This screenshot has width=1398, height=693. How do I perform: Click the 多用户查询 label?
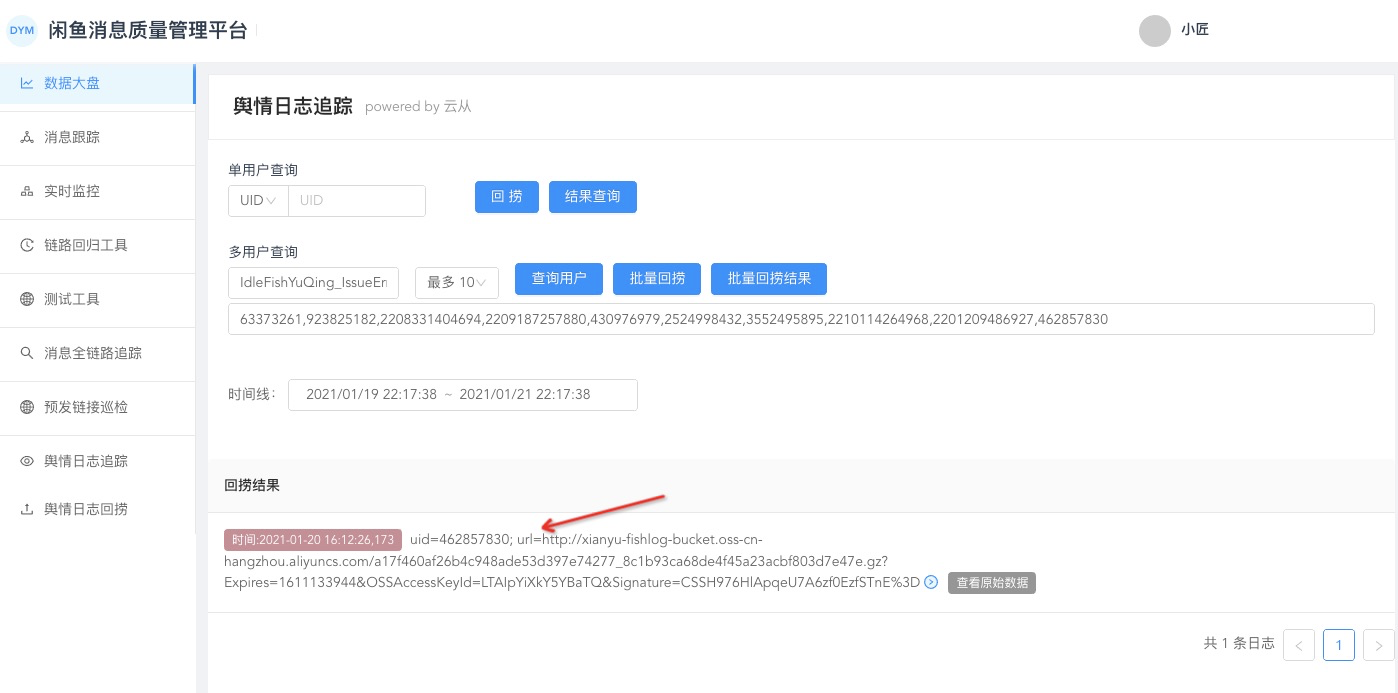[x=263, y=252]
